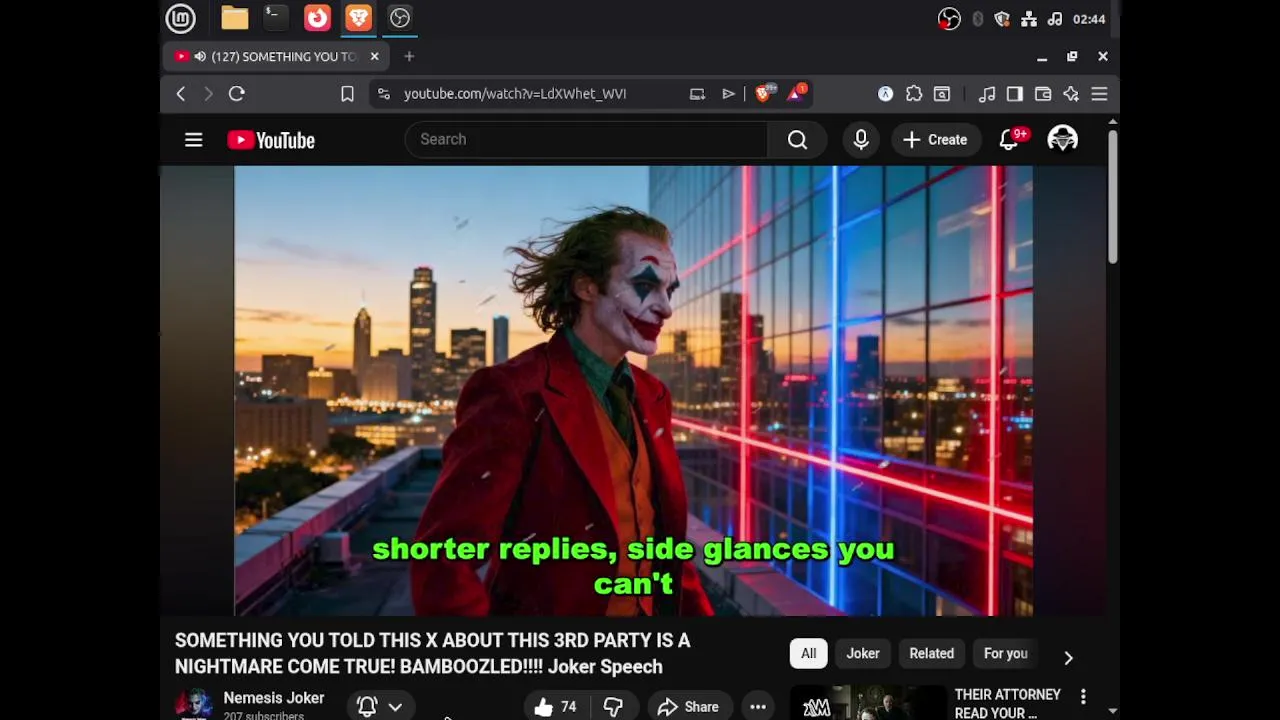The height and width of the screenshot is (720, 1280).
Task: Open more actions for the video
Action: 758,707
